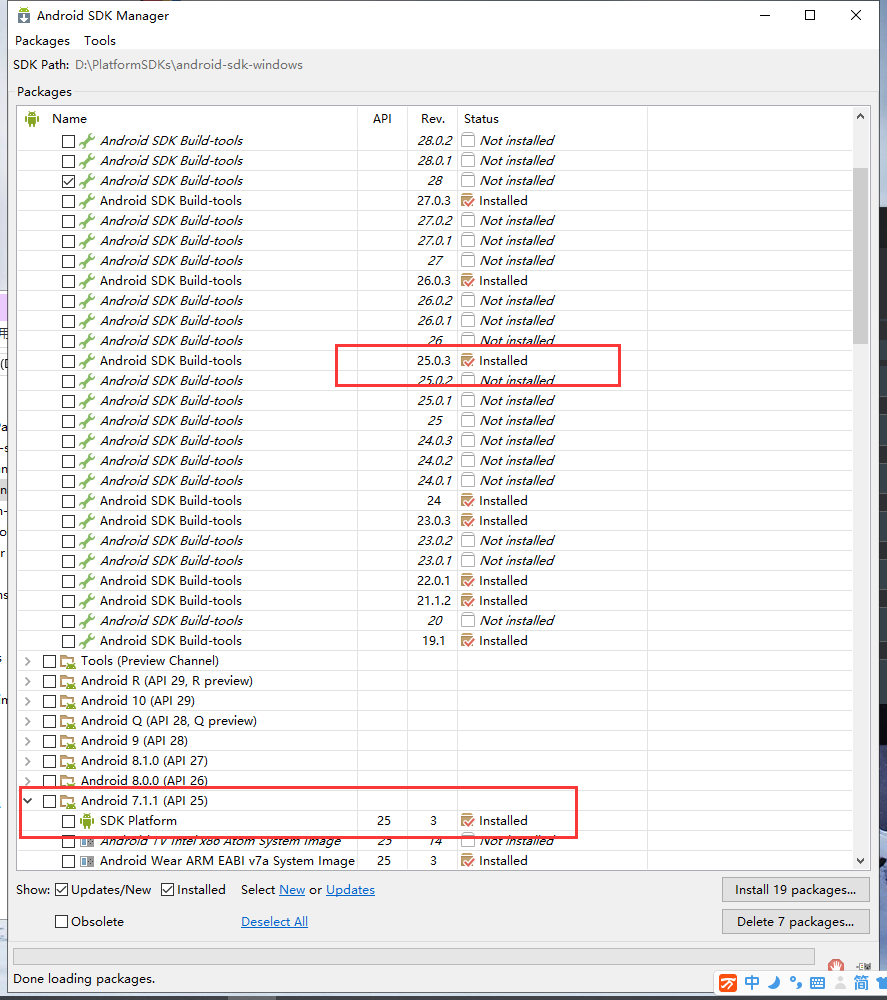The height and width of the screenshot is (1000, 887).
Task: Click the wrench icon for Build-tools 27.0.3
Action: [x=87, y=201]
